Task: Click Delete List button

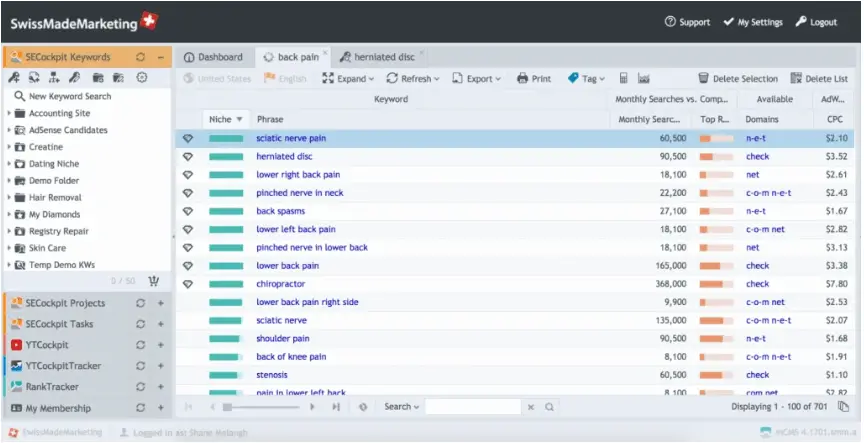Action: point(819,78)
